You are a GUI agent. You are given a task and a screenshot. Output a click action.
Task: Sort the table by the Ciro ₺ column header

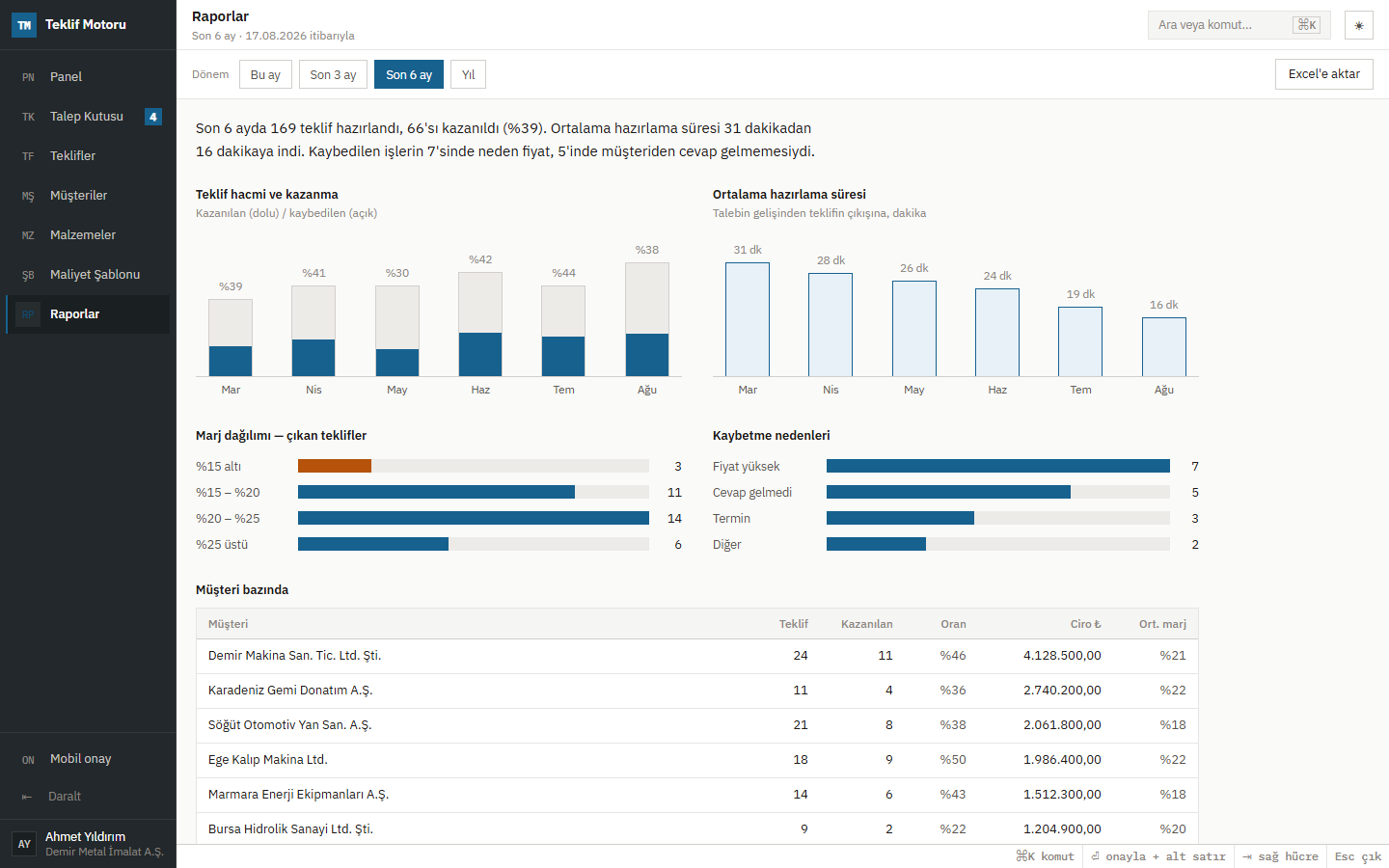(x=1085, y=624)
